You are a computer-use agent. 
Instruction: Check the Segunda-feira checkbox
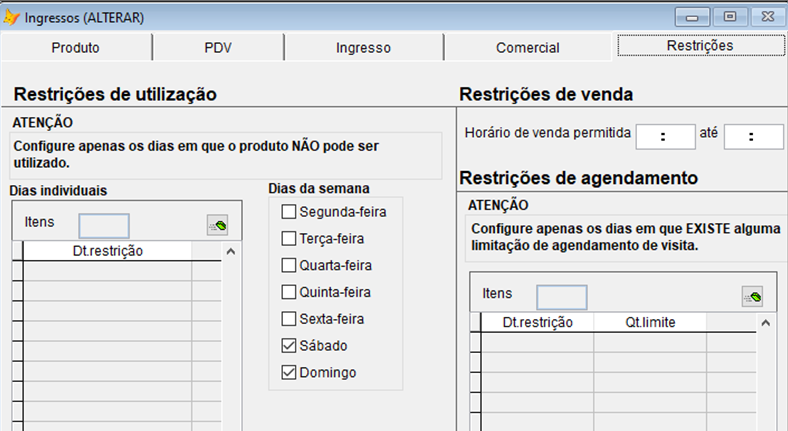click(288, 211)
